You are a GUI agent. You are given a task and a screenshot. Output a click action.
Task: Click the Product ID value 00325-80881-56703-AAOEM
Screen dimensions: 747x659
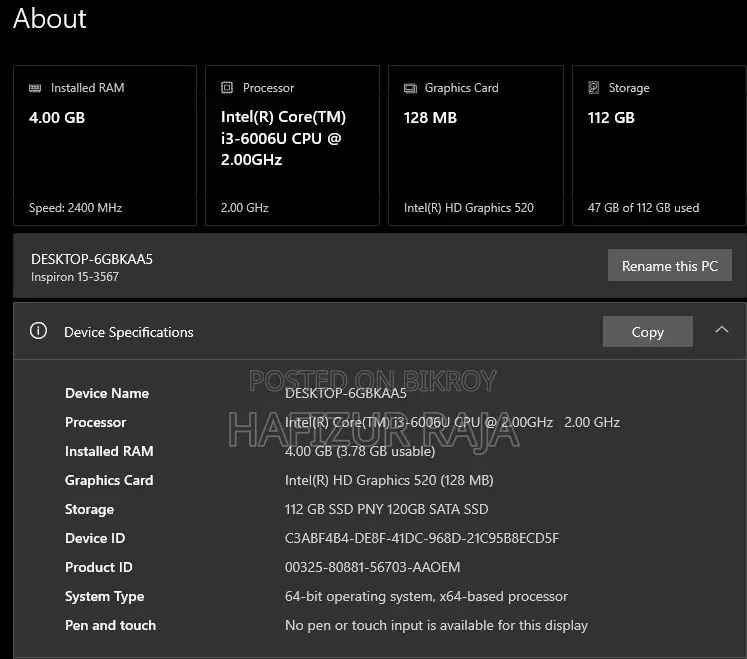[x=373, y=568]
